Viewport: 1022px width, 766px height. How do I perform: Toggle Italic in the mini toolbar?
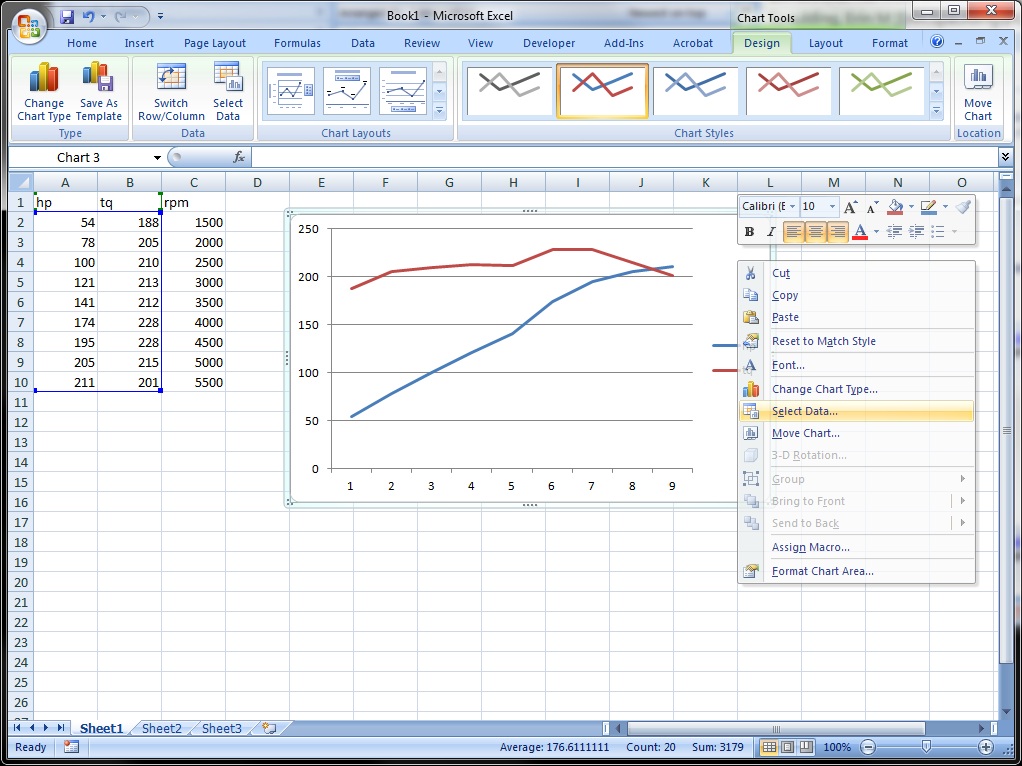[x=771, y=232]
